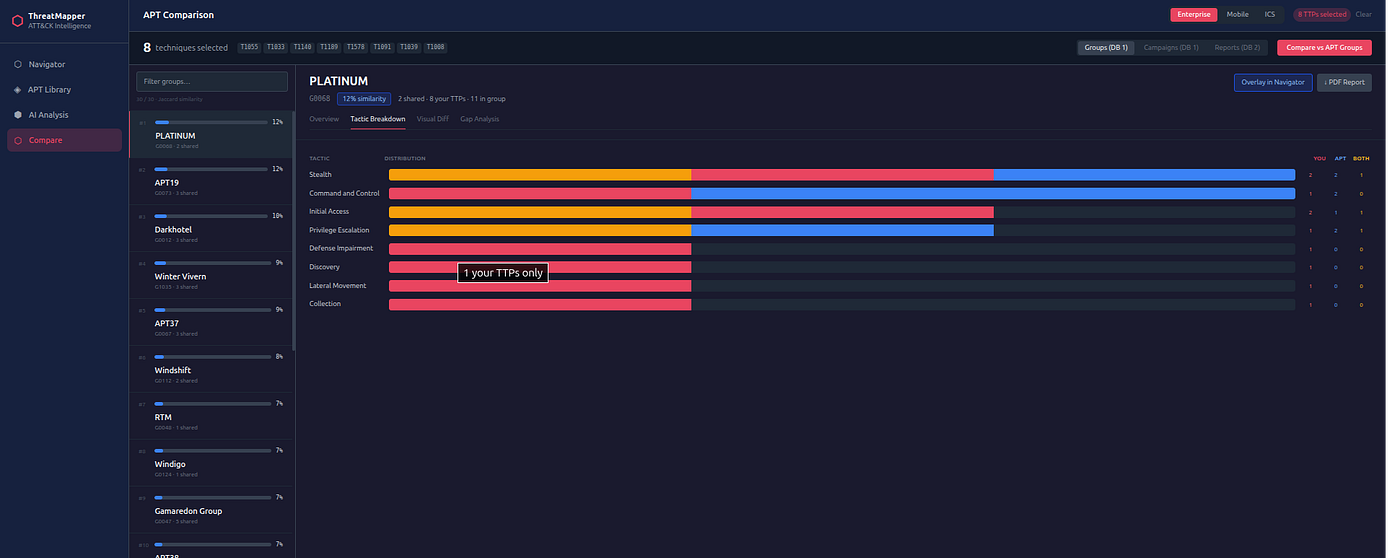
Task: Click the Compare hexagon icon
Action: (x=18, y=140)
